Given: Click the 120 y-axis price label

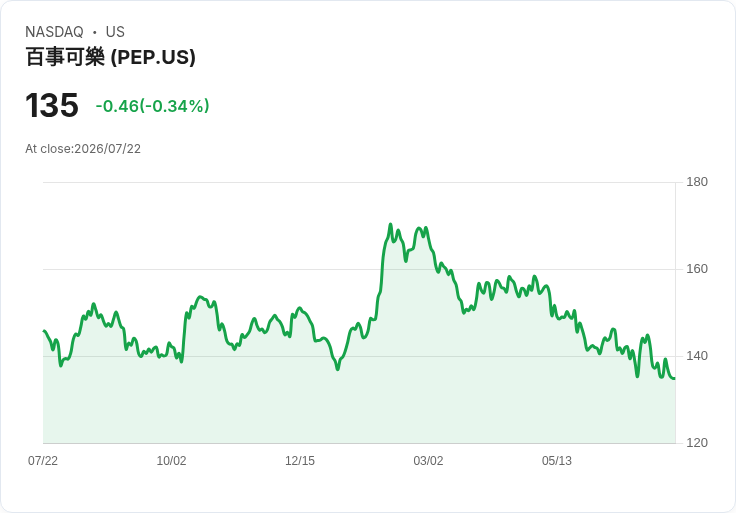Looking at the screenshot, I should 697,443.
